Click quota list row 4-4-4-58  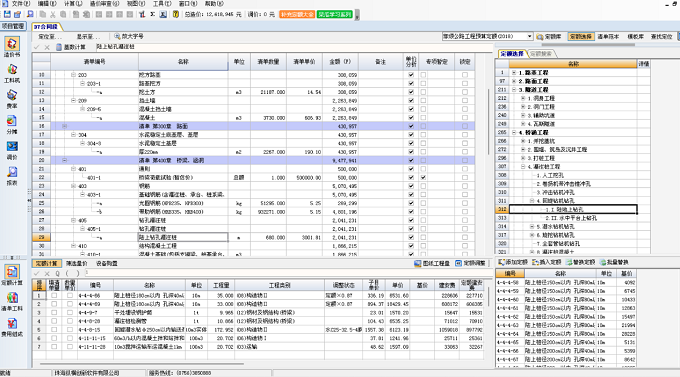[566, 282]
